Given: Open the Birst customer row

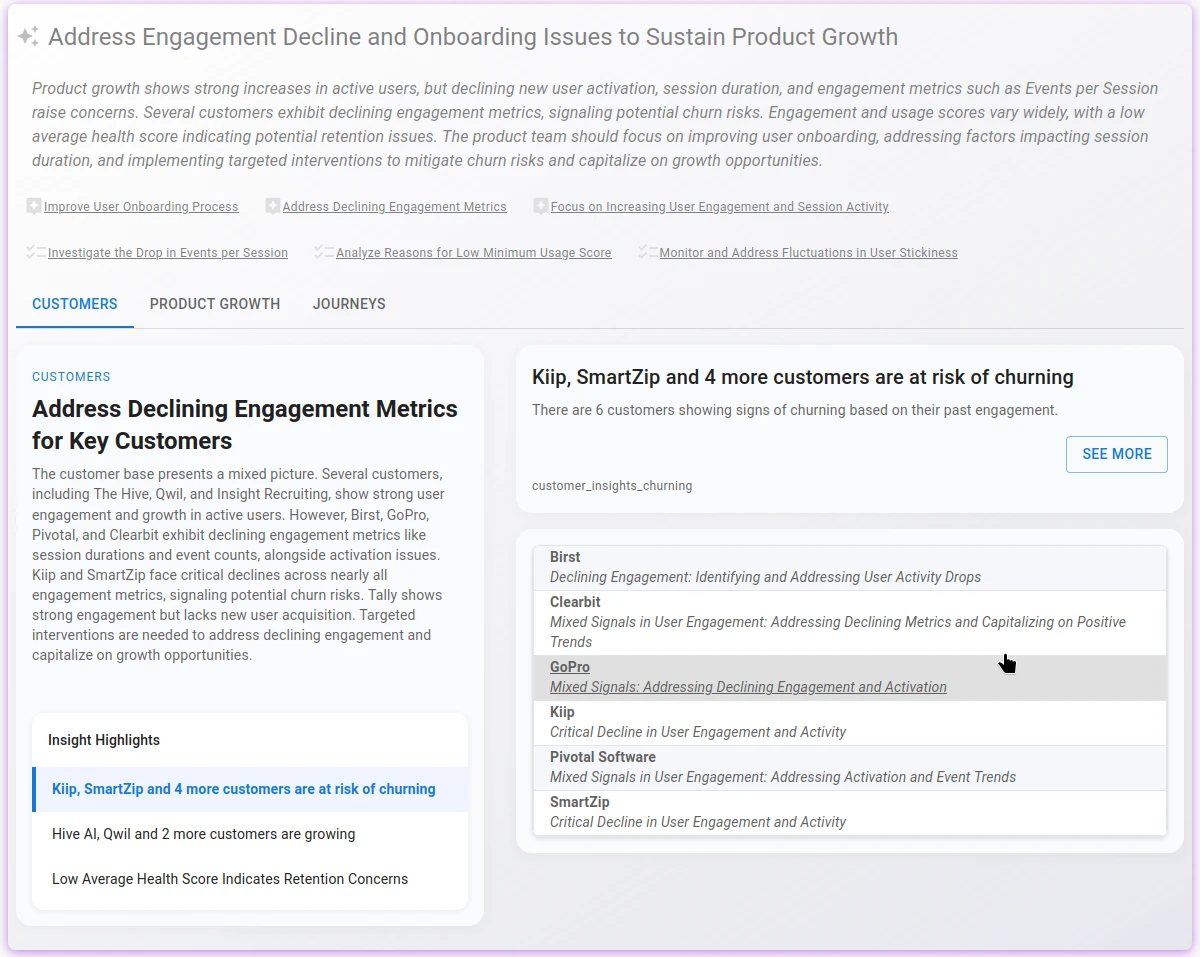Looking at the screenshot, I should (850, 567).
